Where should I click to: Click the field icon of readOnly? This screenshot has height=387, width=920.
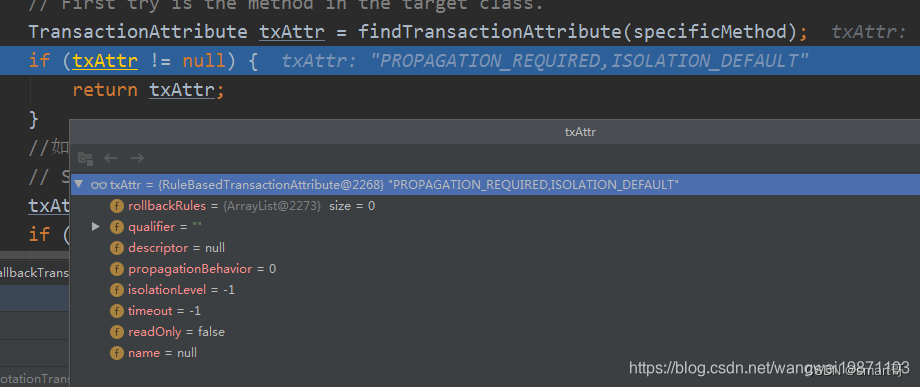tap(117, 332)
